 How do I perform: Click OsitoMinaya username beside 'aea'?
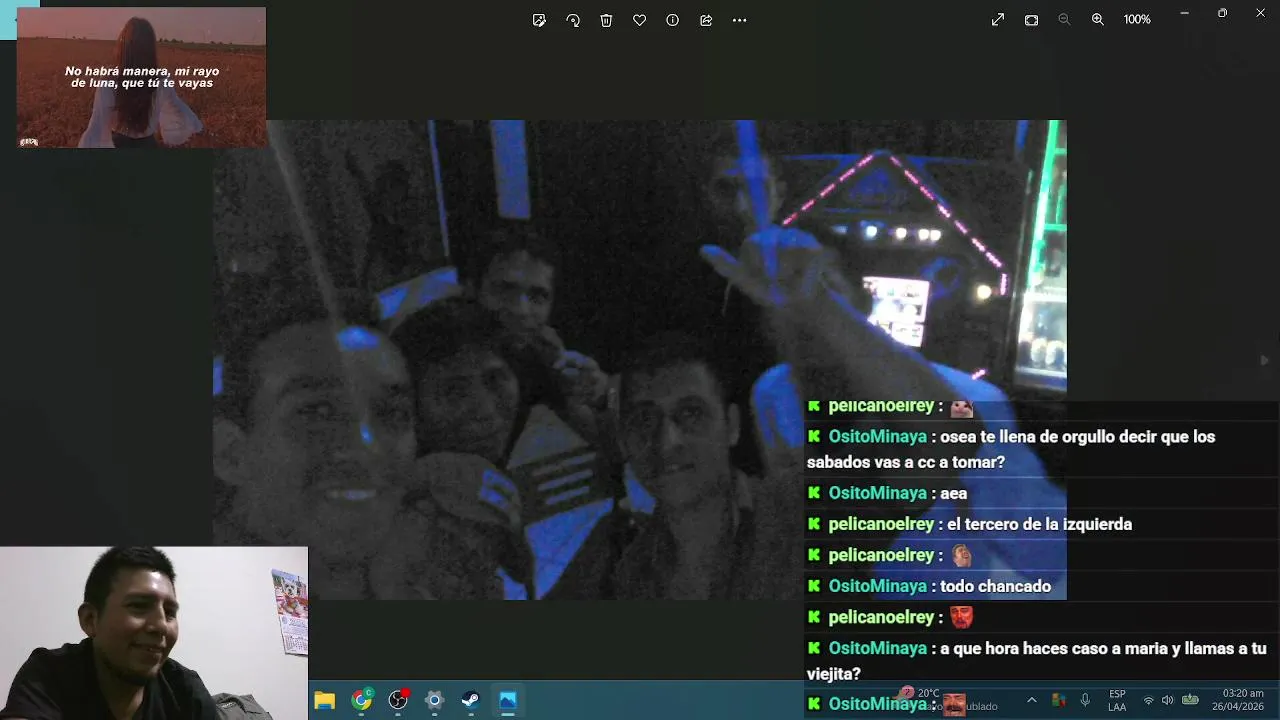pyautogui.click(x=877, y=493)
